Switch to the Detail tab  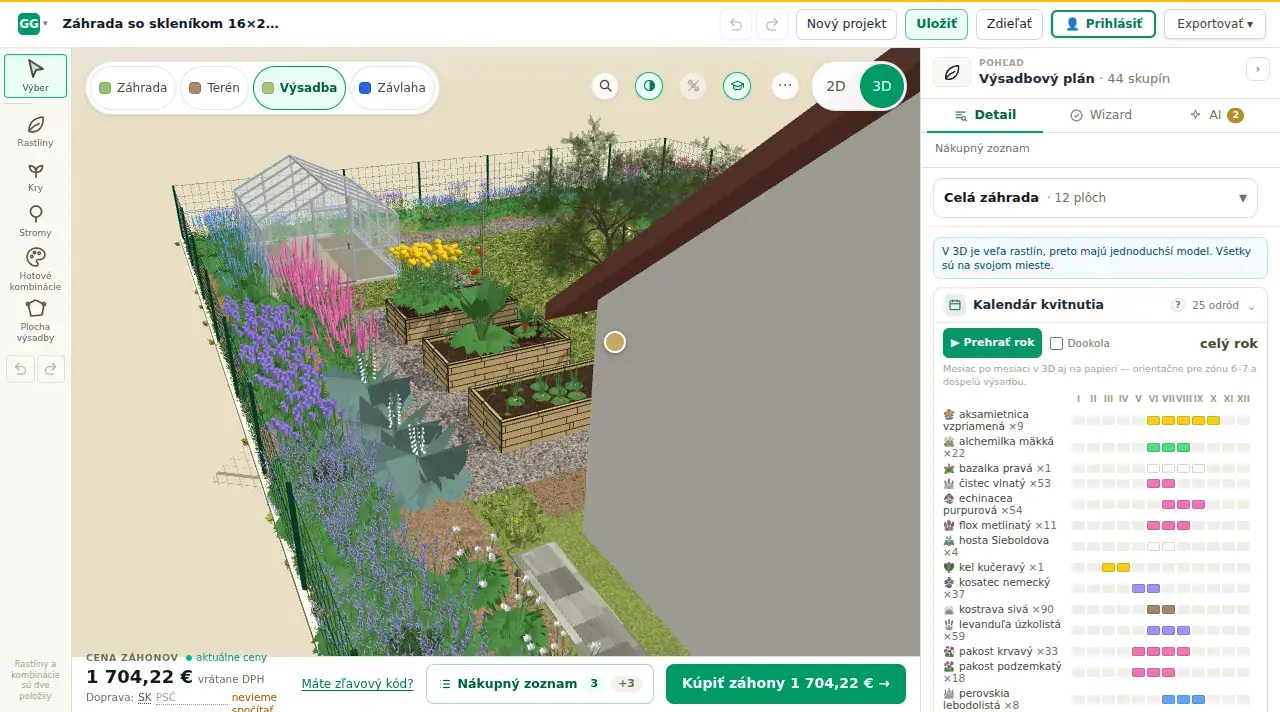point(985,115)
